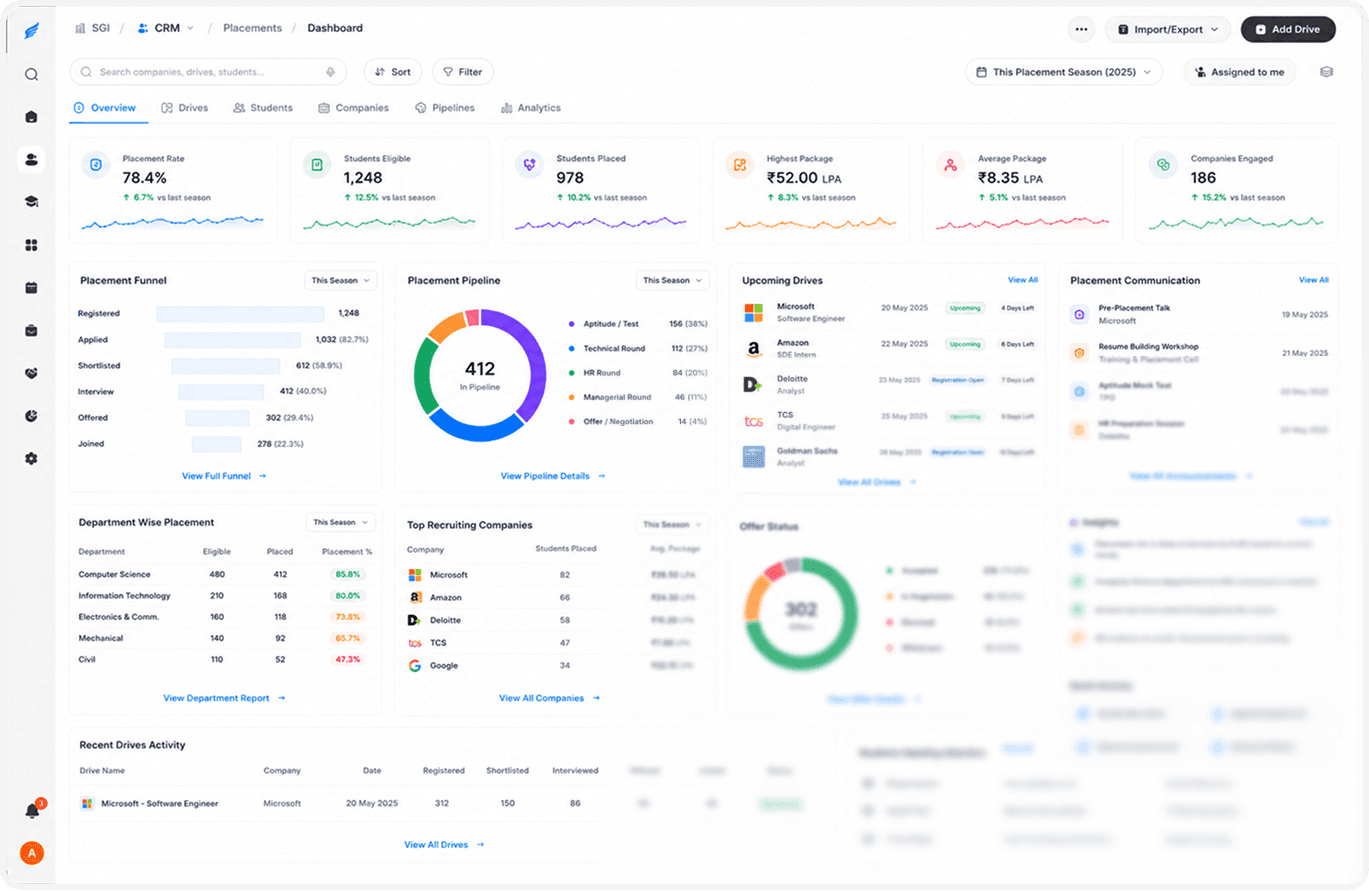Open the settings gear in the sidebar
The width and height of the screenshot is (1369, 891).
click(x=31, y=458)
